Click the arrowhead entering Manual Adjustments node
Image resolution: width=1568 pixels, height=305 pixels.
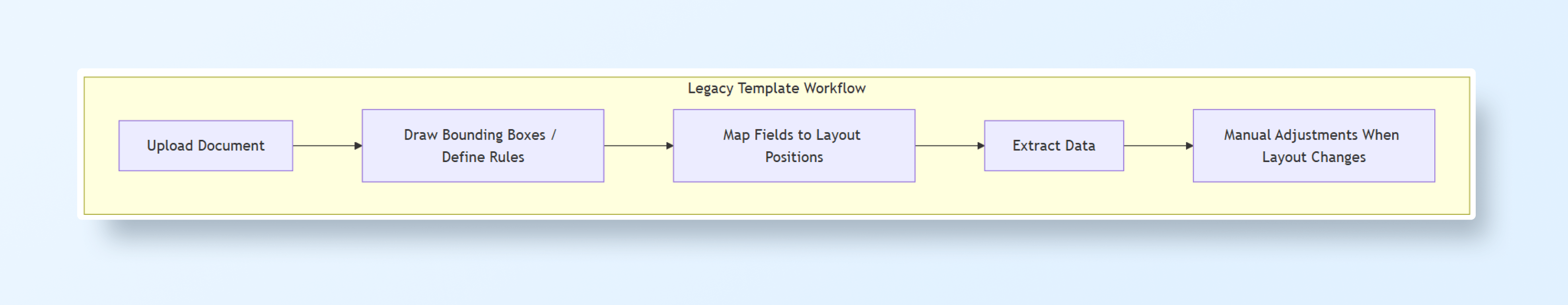1189,146
